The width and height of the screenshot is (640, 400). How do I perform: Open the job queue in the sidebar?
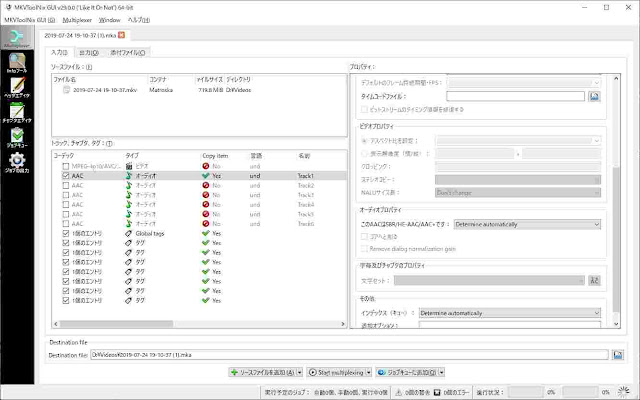point(17,138)
